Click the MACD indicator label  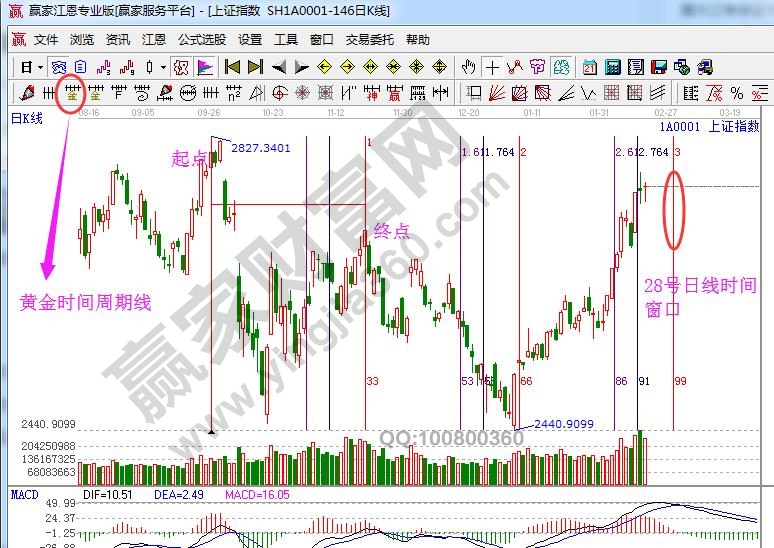click(24, 494)
